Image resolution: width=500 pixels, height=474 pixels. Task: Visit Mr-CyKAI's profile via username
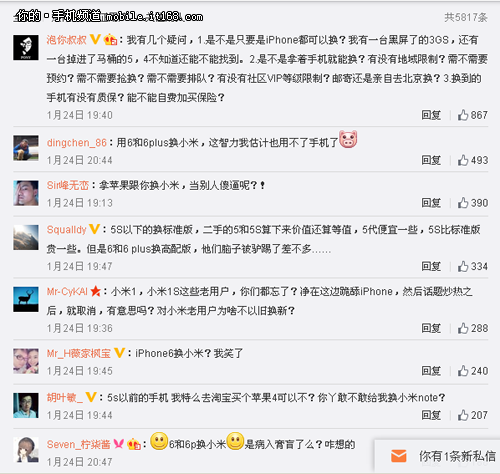(67, 292)
